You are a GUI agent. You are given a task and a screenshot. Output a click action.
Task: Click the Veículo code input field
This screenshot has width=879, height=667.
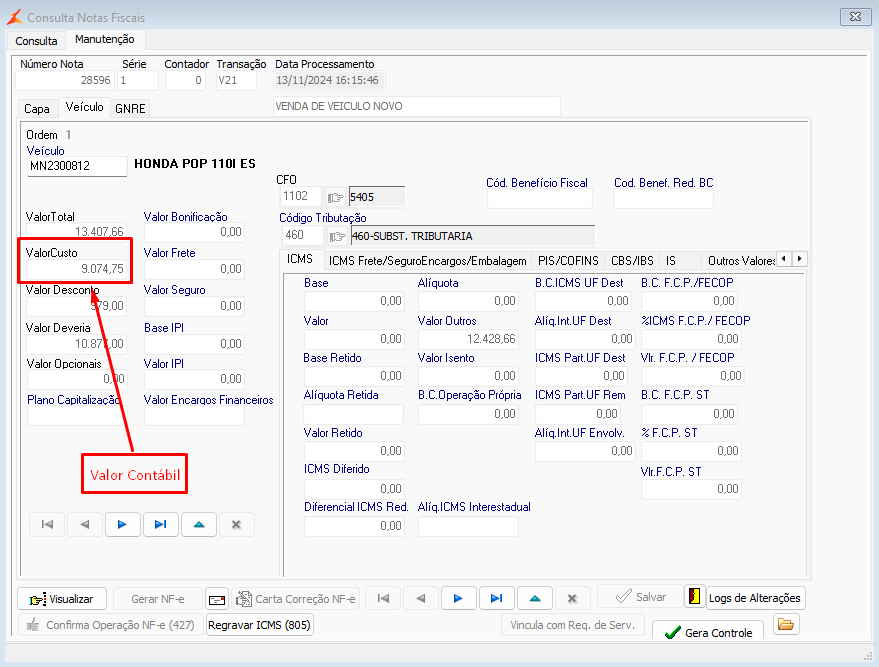click(x=77, y=166)
